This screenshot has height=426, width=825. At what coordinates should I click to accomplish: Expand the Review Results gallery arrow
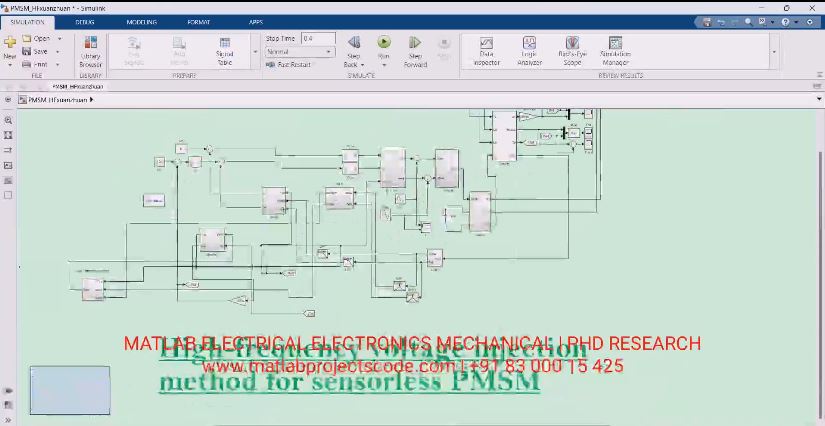(x=773, y=51)
